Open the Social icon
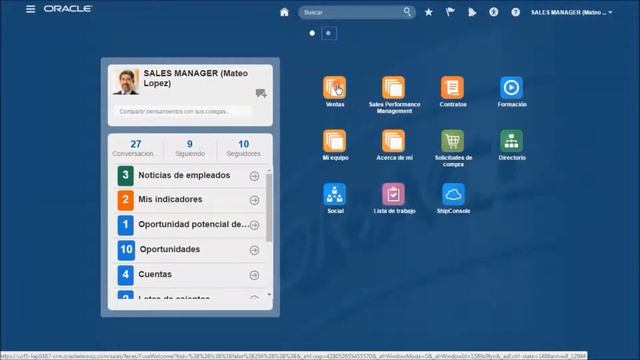 [335, 194]
